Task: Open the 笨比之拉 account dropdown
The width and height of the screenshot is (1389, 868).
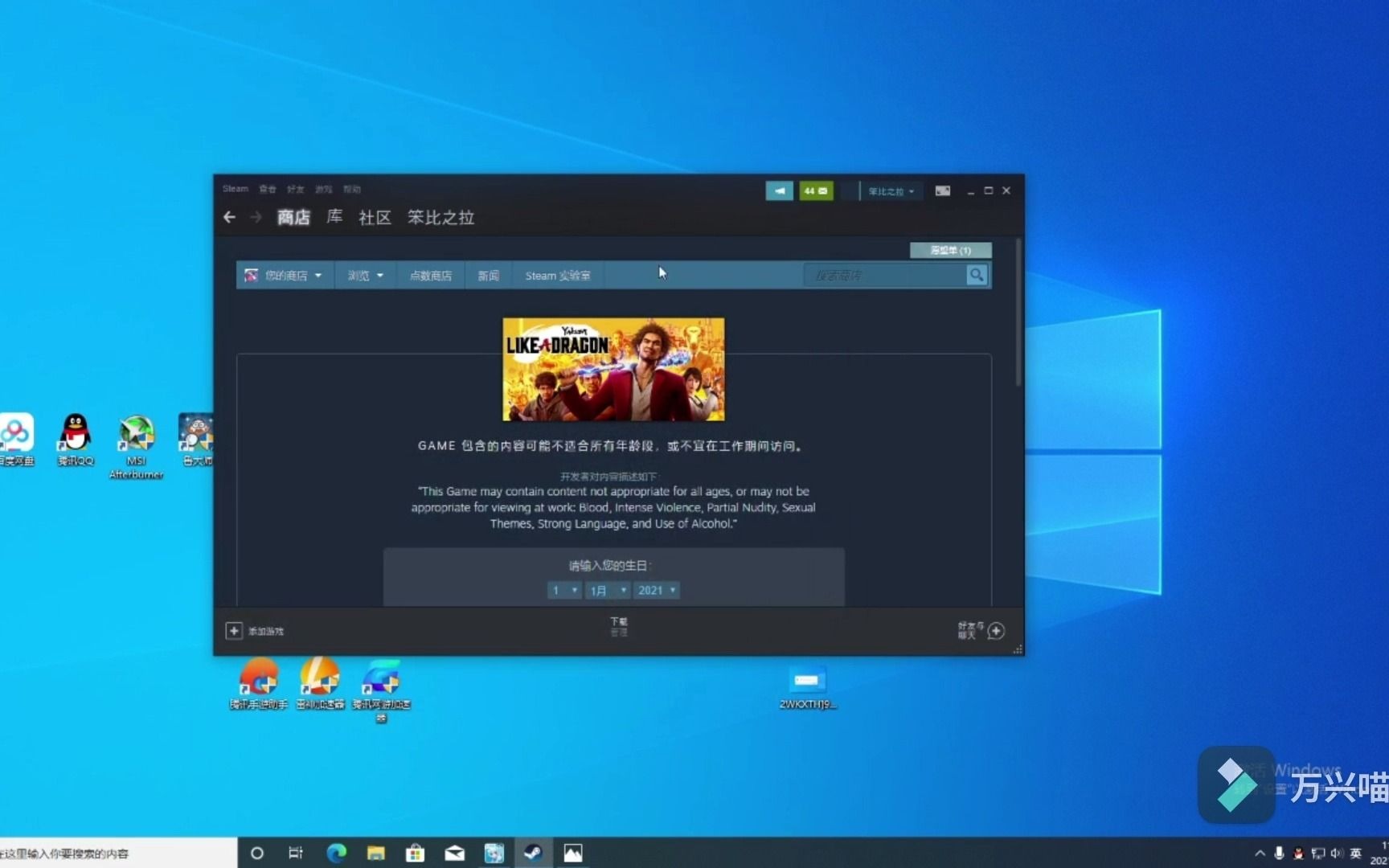Action: [x=891, y=191]
